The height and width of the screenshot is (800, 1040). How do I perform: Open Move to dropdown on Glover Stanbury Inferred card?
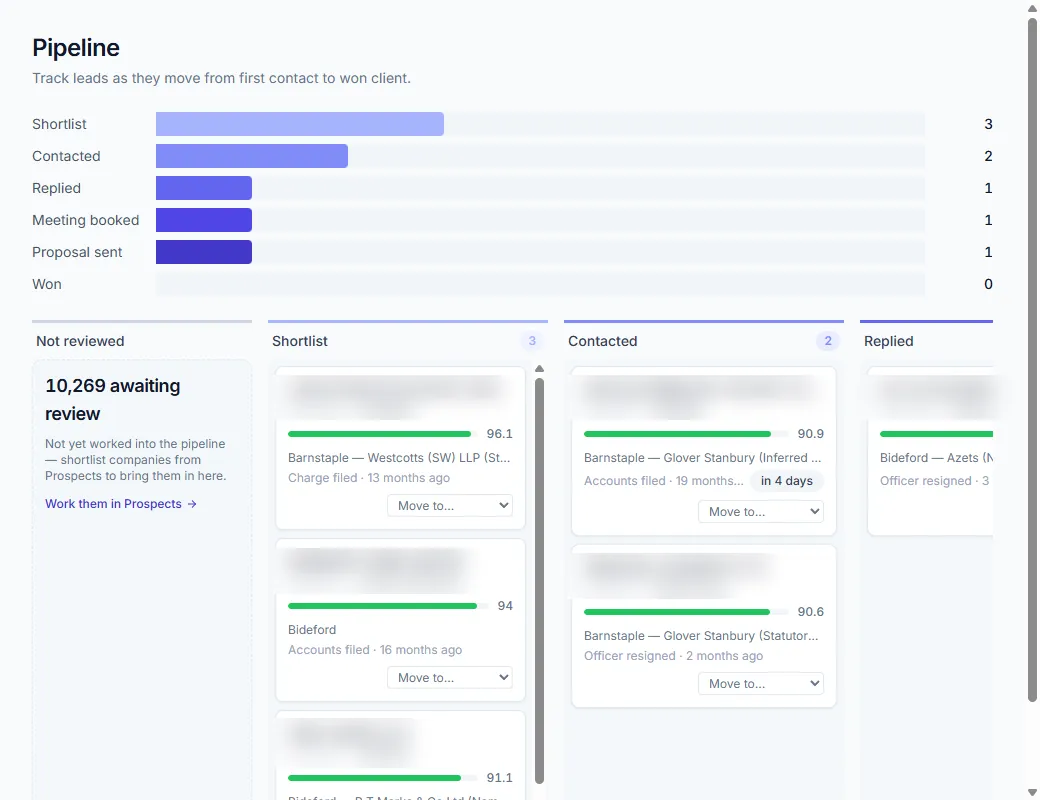(761, 511)
